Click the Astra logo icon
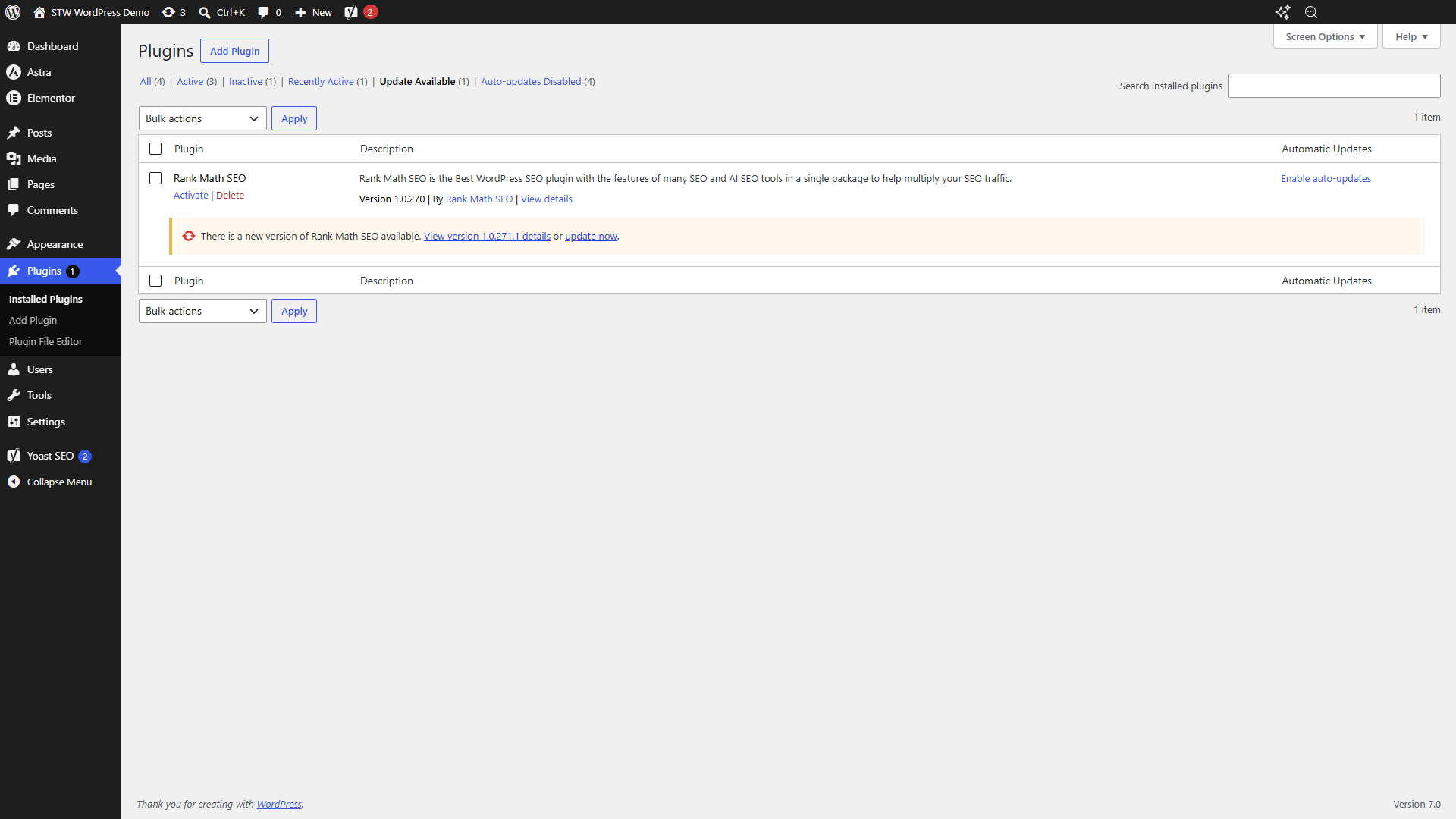Screen dimensions: 1456x819 (14, 72)
